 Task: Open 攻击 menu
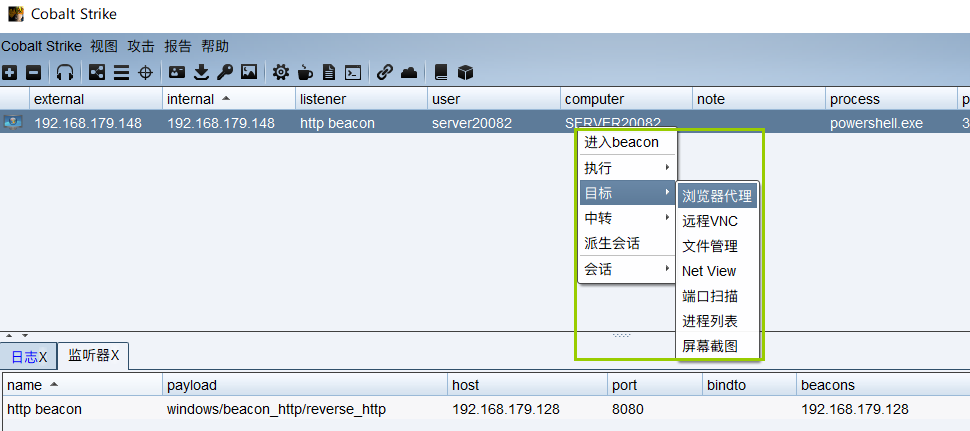coord(141,46)
